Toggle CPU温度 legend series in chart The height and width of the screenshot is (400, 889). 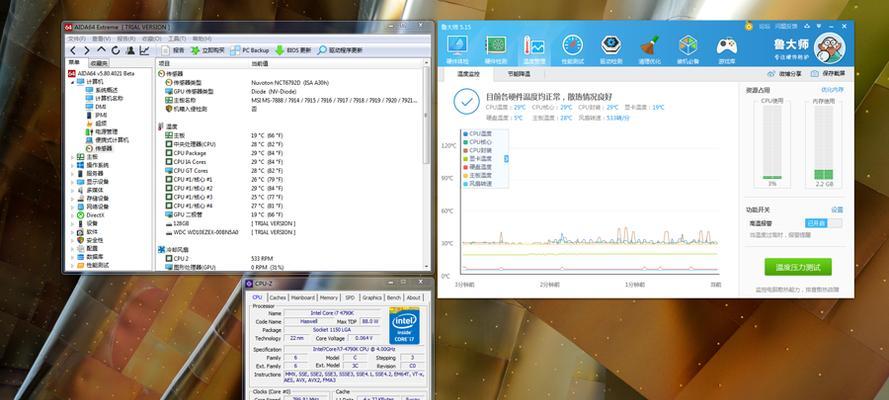pos(478,134)
